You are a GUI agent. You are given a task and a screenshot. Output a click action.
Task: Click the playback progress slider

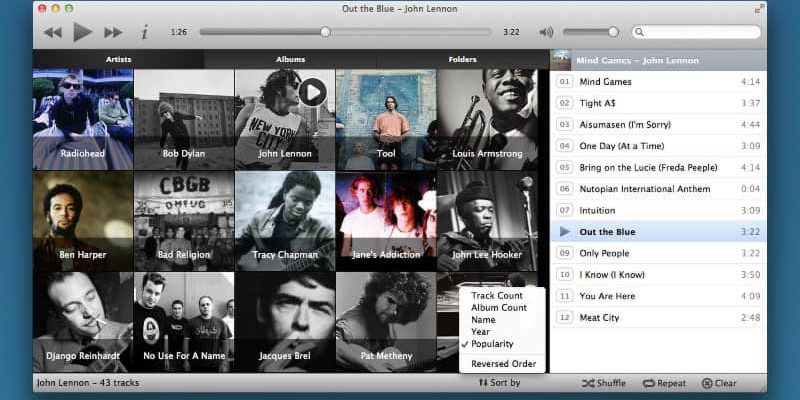pyautogui.click(x=345, y=32)
